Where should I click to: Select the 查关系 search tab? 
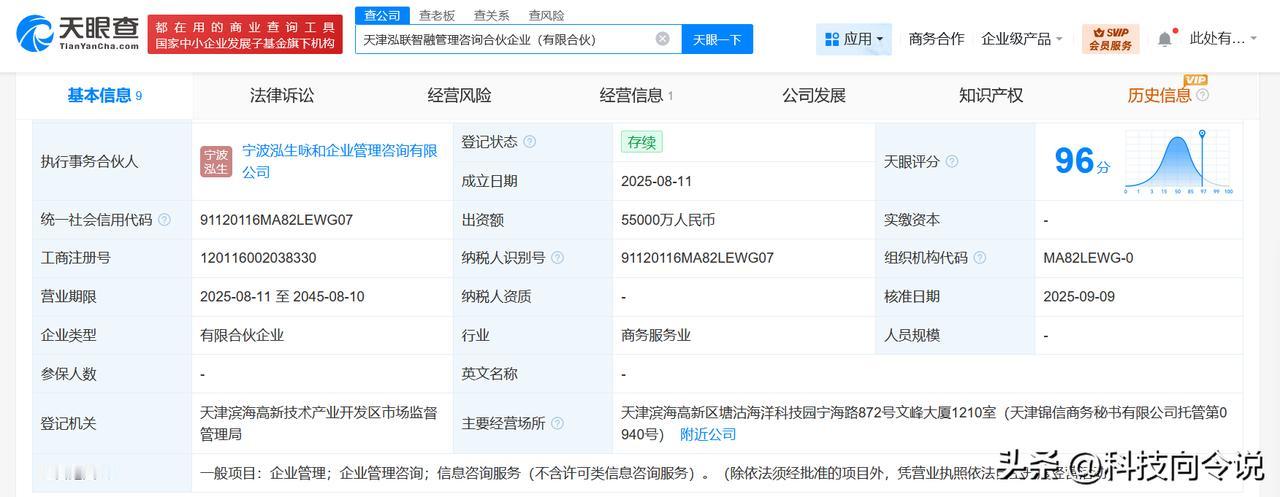coord(491,15)
